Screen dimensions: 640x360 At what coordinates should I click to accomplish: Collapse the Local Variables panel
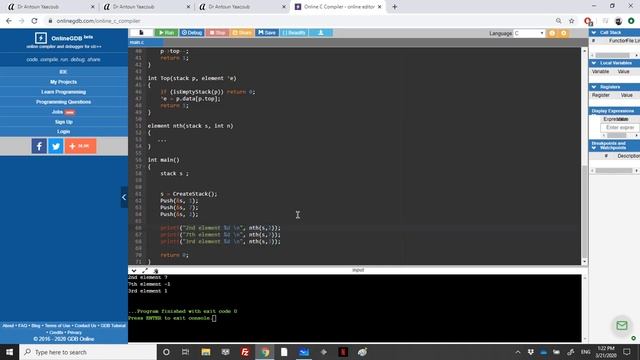pos(594,63)
